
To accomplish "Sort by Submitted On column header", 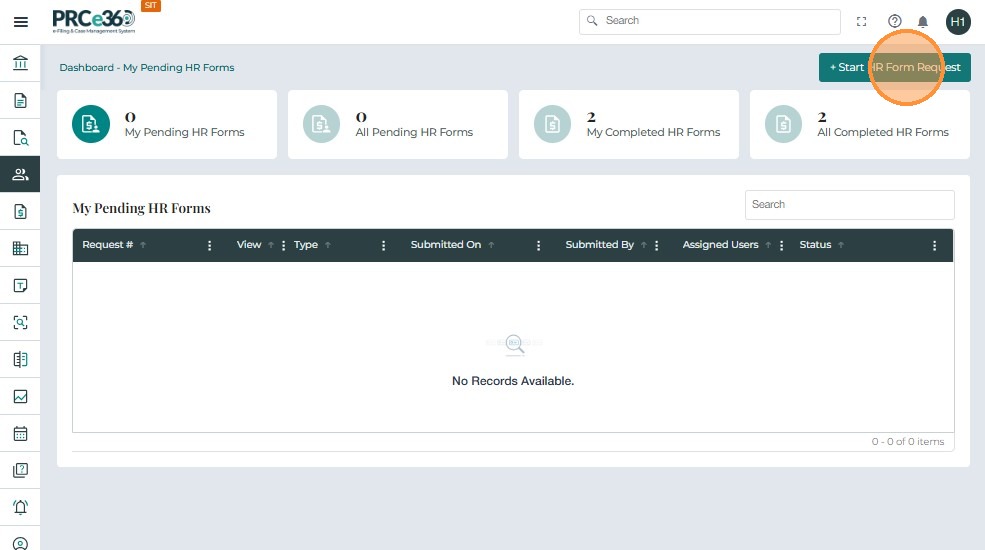I will tap(445, 245).
